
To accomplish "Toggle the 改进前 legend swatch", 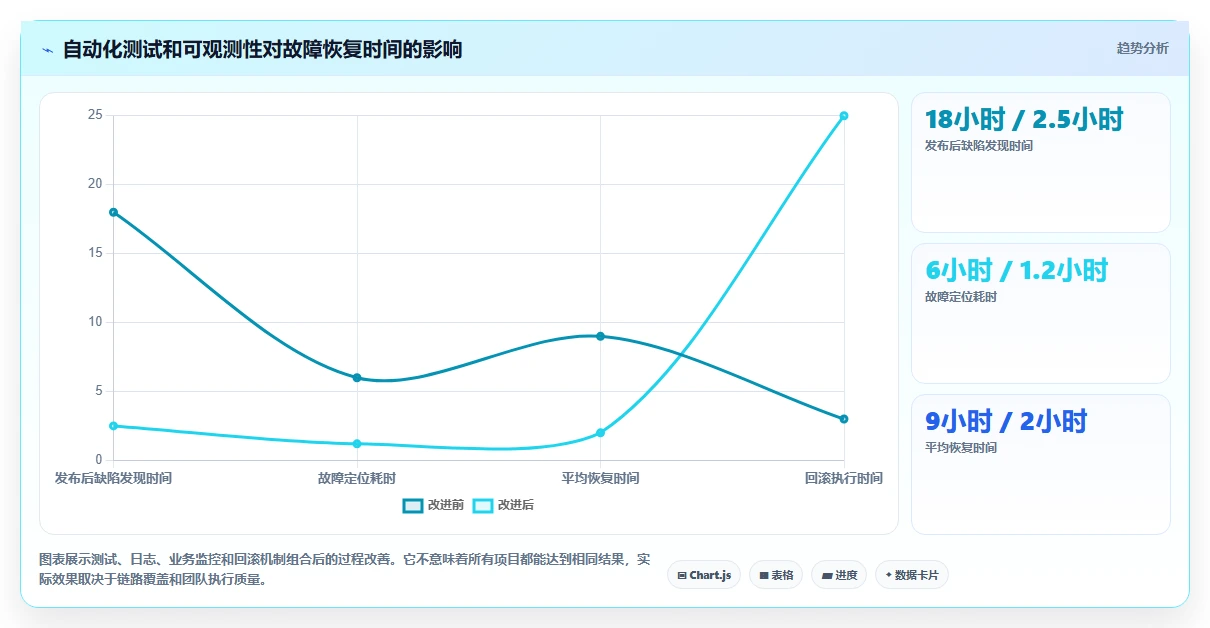I will (413, 505).
